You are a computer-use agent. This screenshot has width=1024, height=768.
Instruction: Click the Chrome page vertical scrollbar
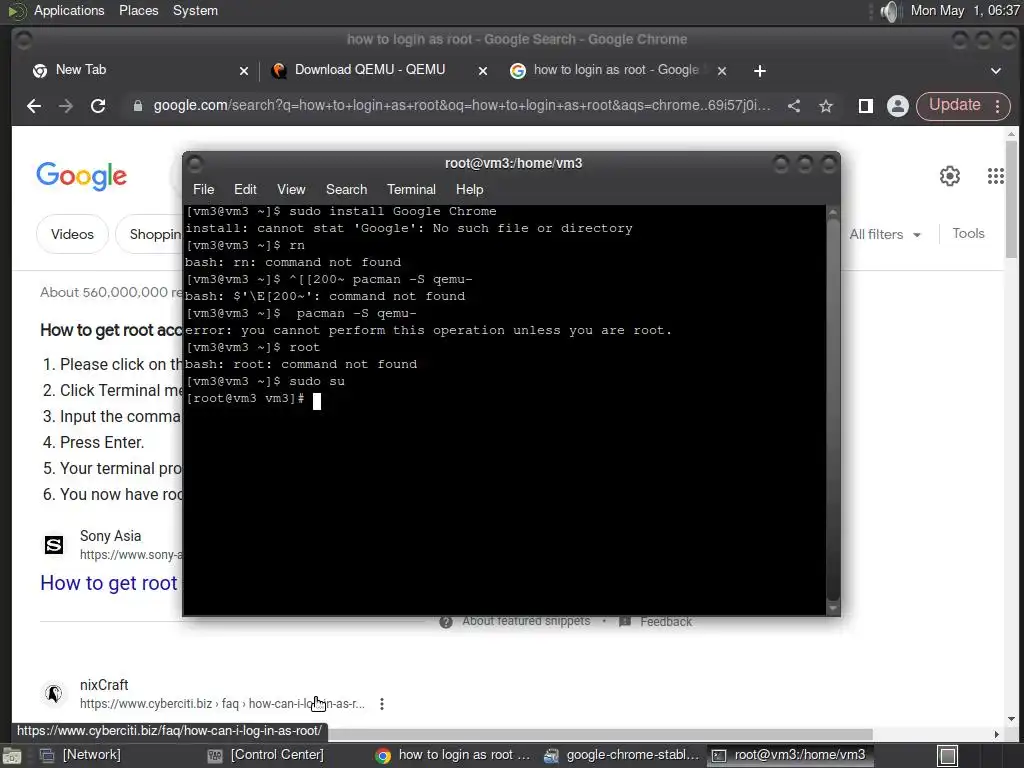(1011, 199)
